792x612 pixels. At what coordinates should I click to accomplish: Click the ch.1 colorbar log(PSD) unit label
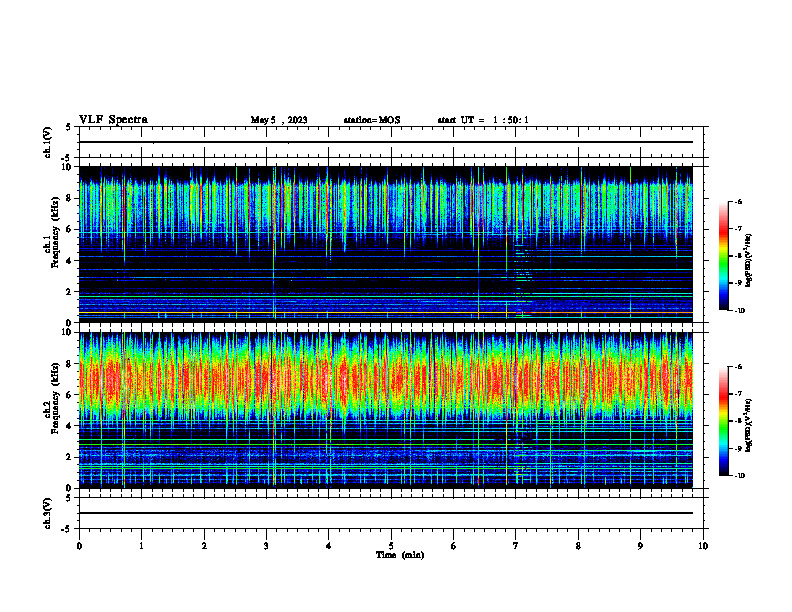tap(748, 260)
